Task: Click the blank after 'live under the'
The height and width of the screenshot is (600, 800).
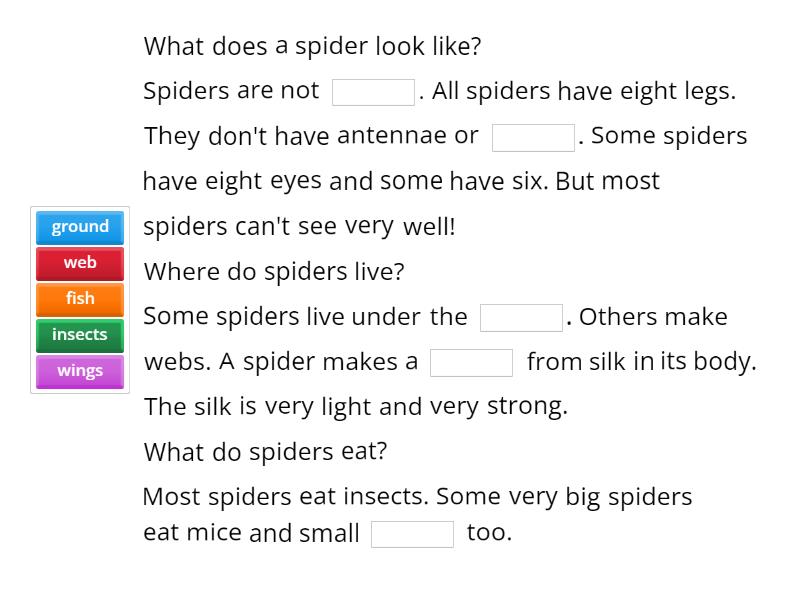Action: [522, 316]
